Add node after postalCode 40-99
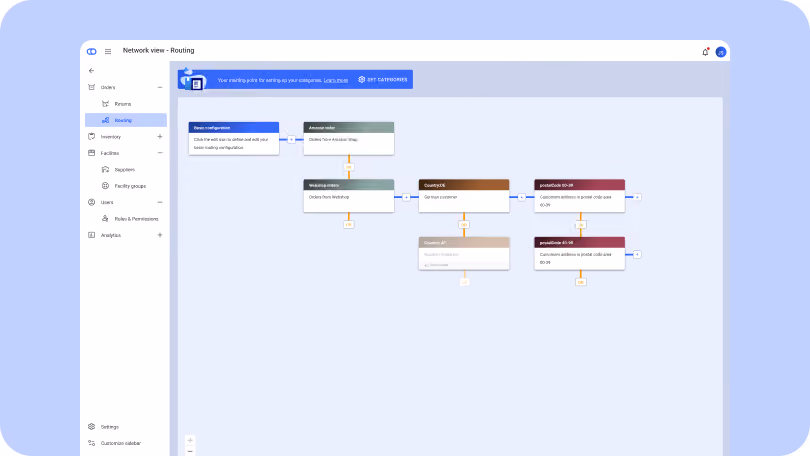 coord(637,254)
